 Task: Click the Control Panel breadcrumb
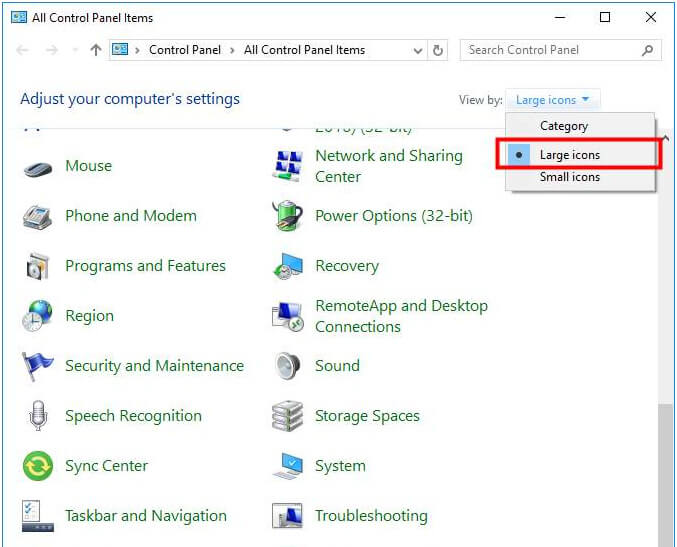coord(185,50)
